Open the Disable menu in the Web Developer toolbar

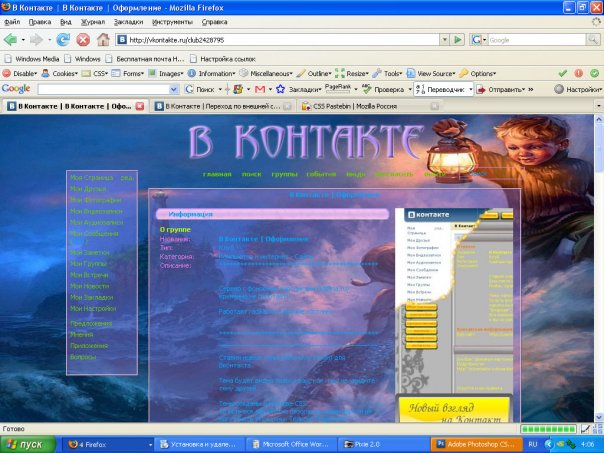20,73
